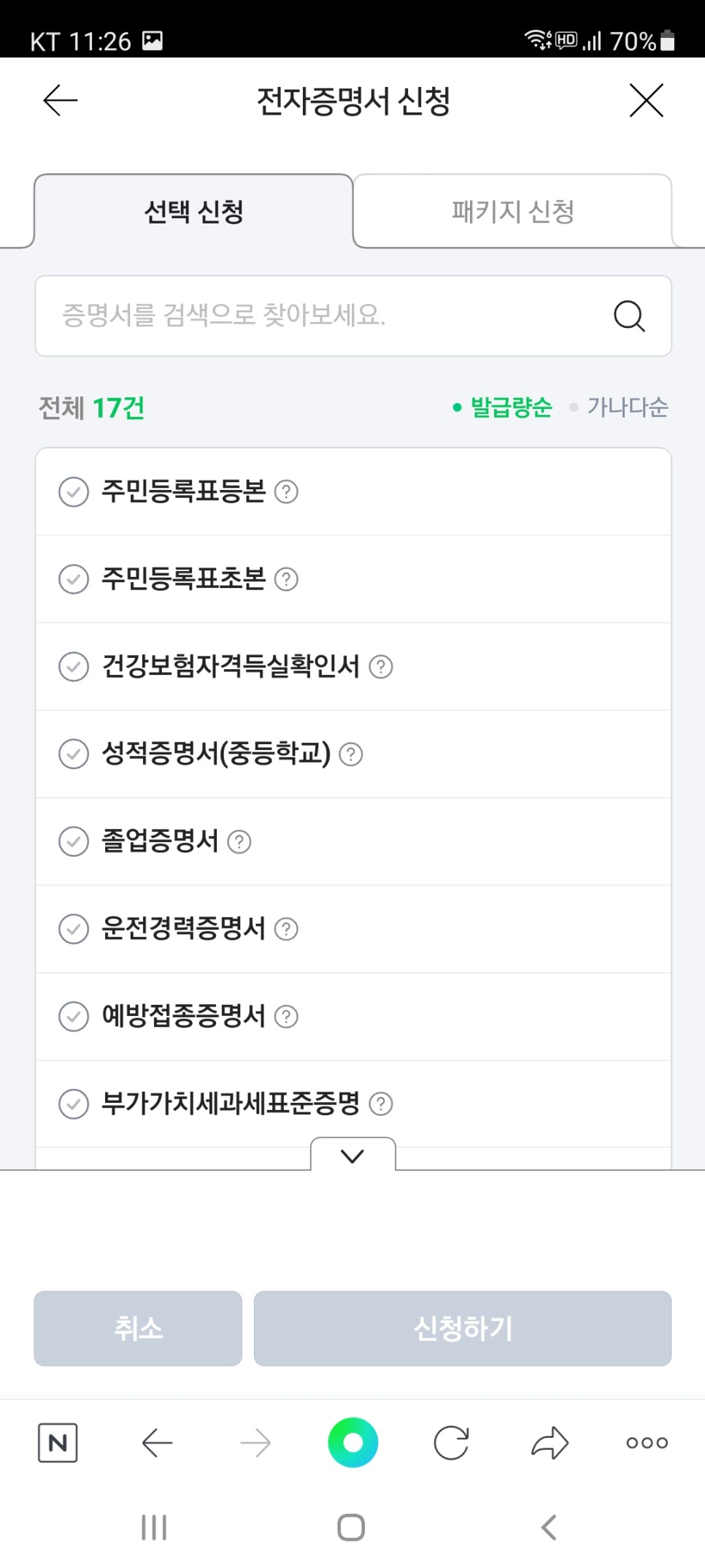Open Naver home N icon

[x=58, y=1442]
